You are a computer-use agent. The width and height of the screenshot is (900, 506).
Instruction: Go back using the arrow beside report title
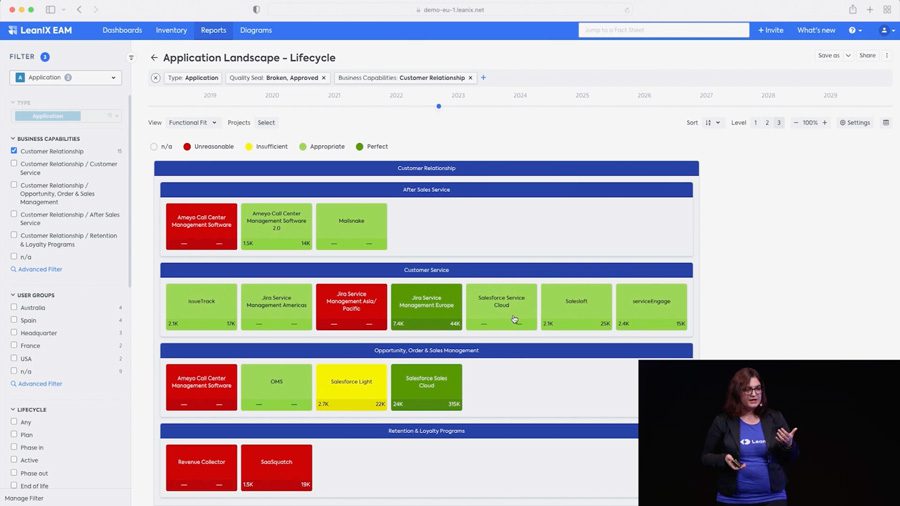click(x=154, y=57)
